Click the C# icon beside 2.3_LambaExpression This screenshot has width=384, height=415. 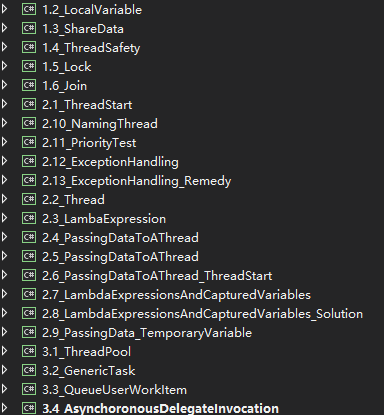click(29, 218)
